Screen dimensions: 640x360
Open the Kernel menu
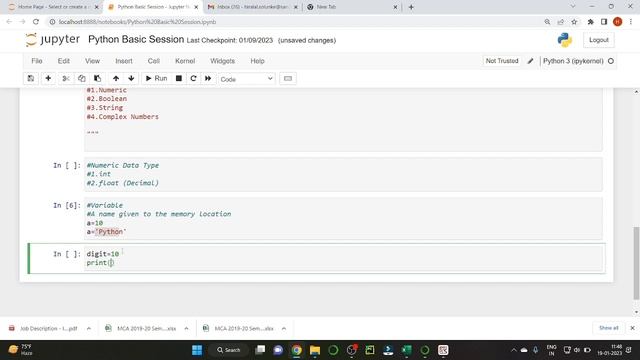(x=185, y=61)
